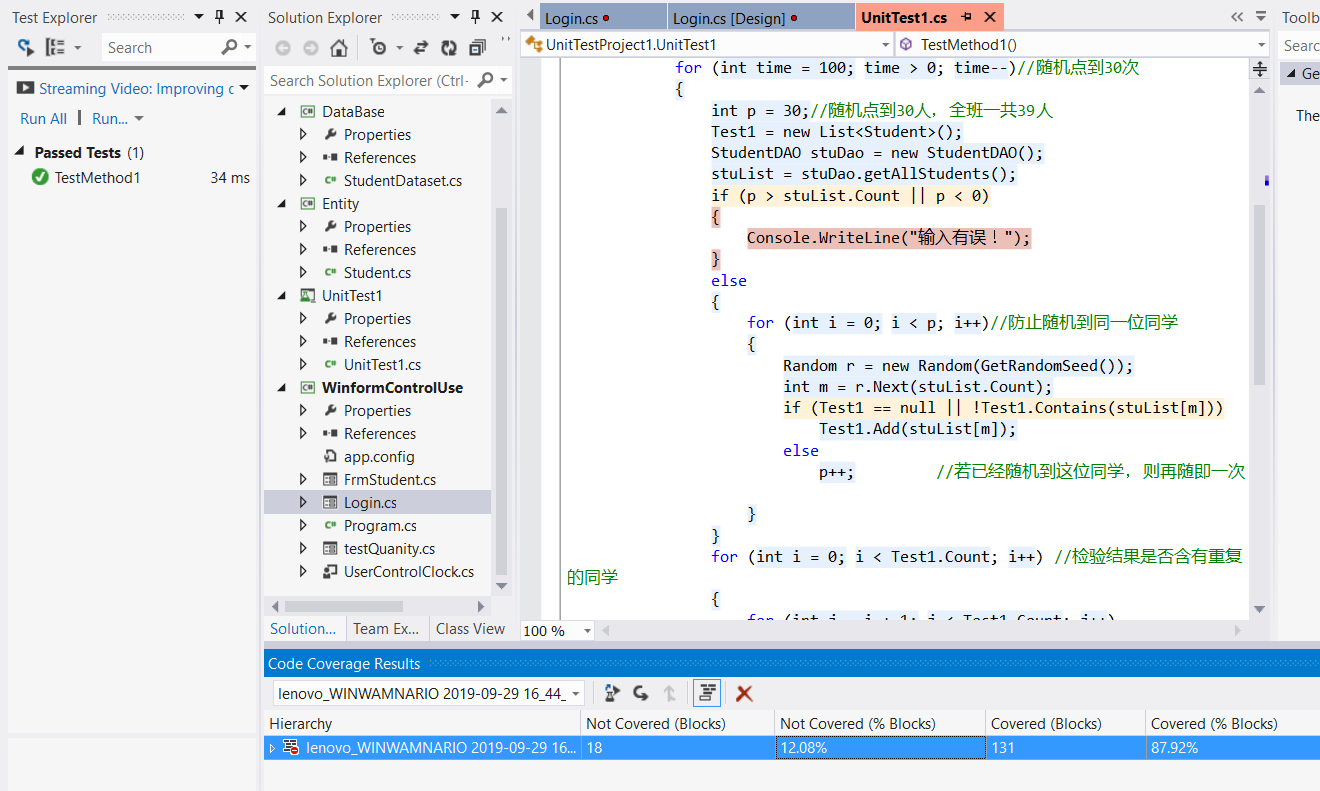Click the editor split-window handle
The height and width of the screenshot is (791, 1320).
point(1260,69)
